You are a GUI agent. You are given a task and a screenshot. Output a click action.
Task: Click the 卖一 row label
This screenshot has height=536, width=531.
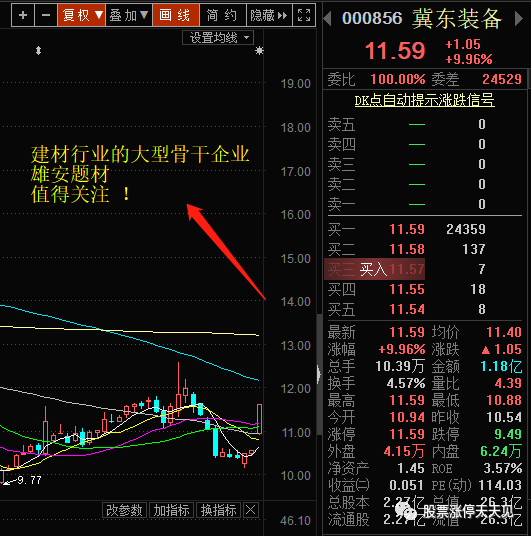[341, 205]
